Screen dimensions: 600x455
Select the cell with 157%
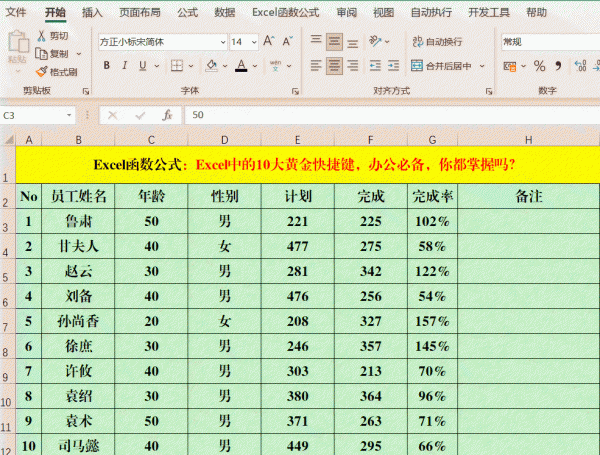pos(432,321)
